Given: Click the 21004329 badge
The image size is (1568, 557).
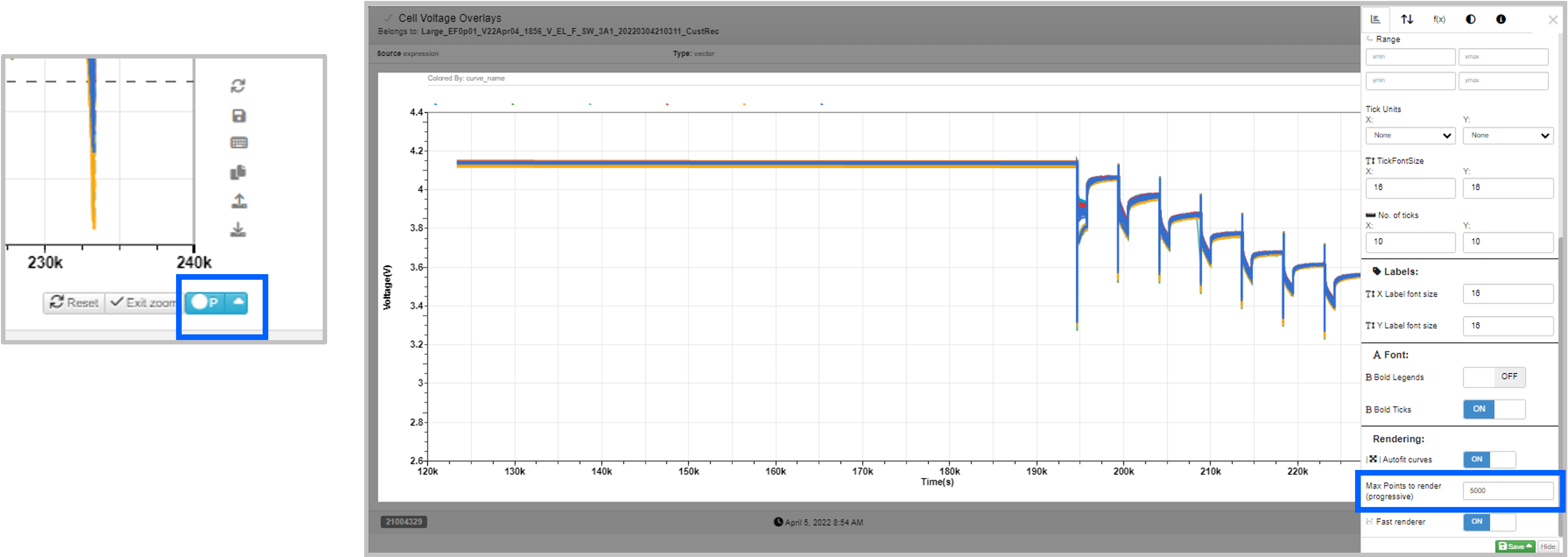Looking at the screenshot, I should (404, 522).
